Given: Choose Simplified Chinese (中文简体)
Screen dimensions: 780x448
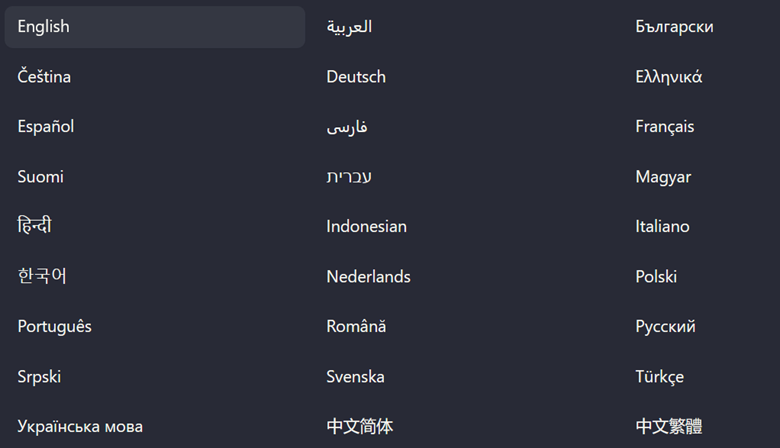Looking at the screenshot, I should [x=359, y=427].
